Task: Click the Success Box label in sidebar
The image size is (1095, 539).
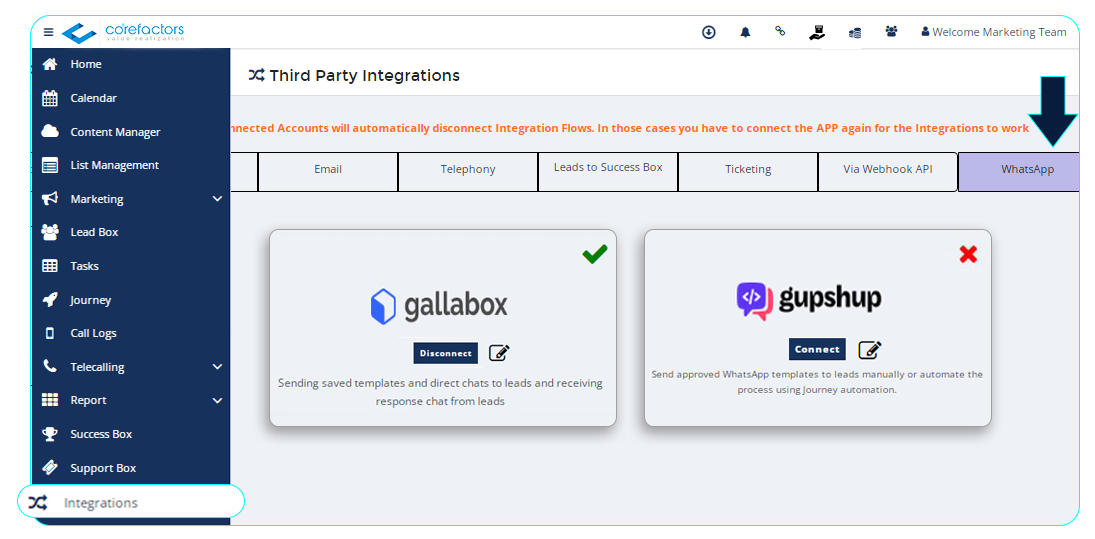Action: 101,434
